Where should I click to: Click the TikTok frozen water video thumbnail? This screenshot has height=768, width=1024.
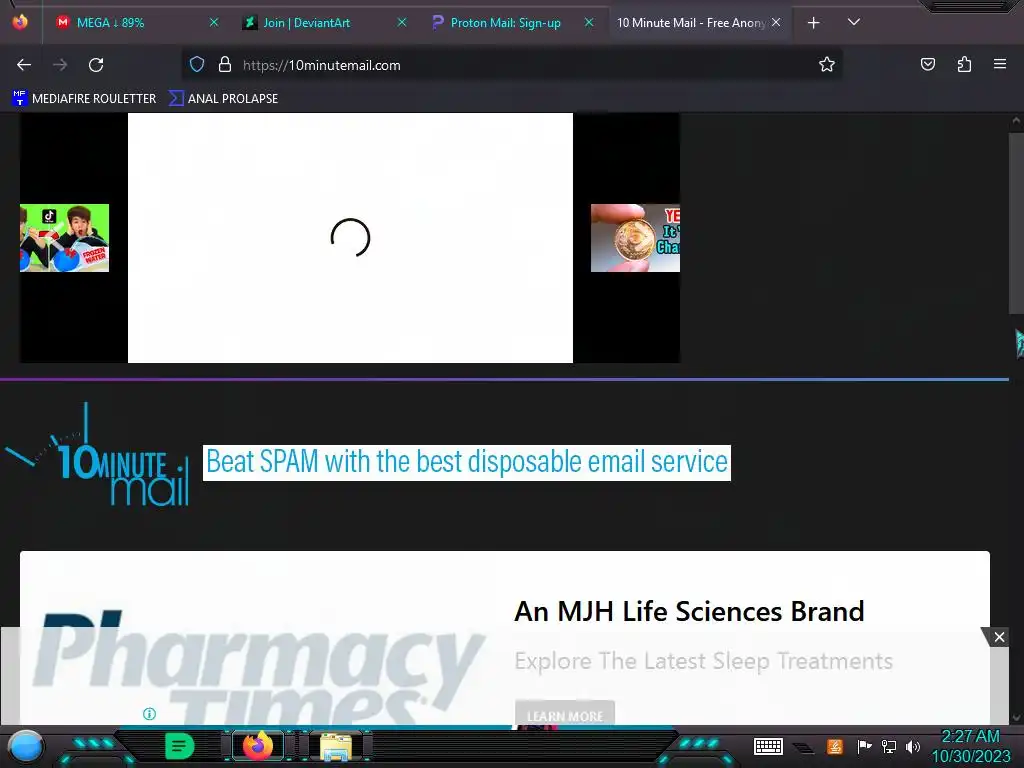(64, 238)
